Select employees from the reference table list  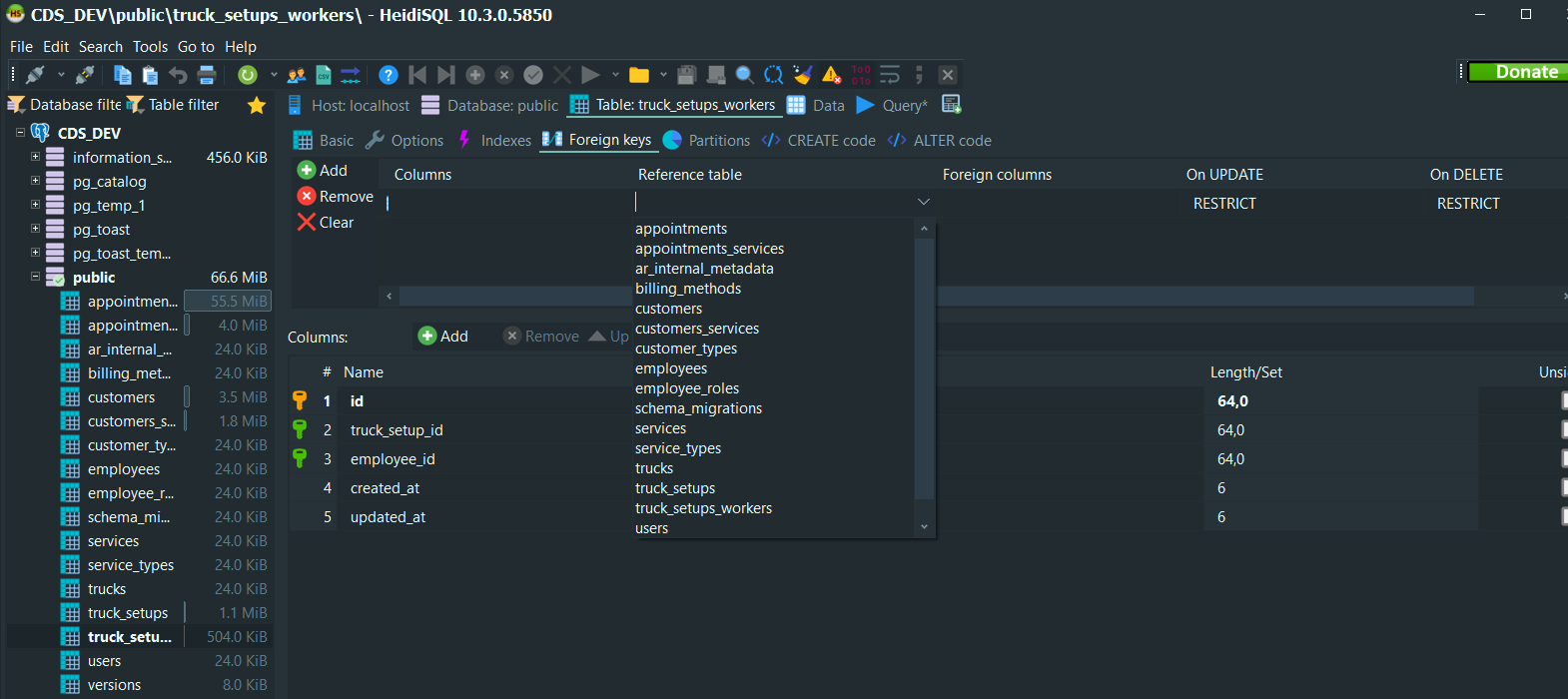(671, 368)
